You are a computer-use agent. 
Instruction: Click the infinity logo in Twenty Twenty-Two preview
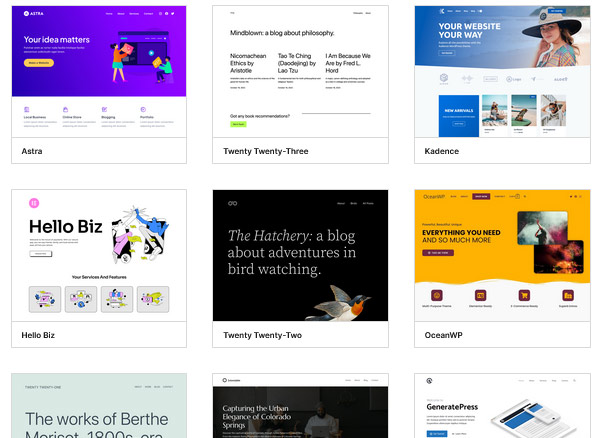click(232, 203)
